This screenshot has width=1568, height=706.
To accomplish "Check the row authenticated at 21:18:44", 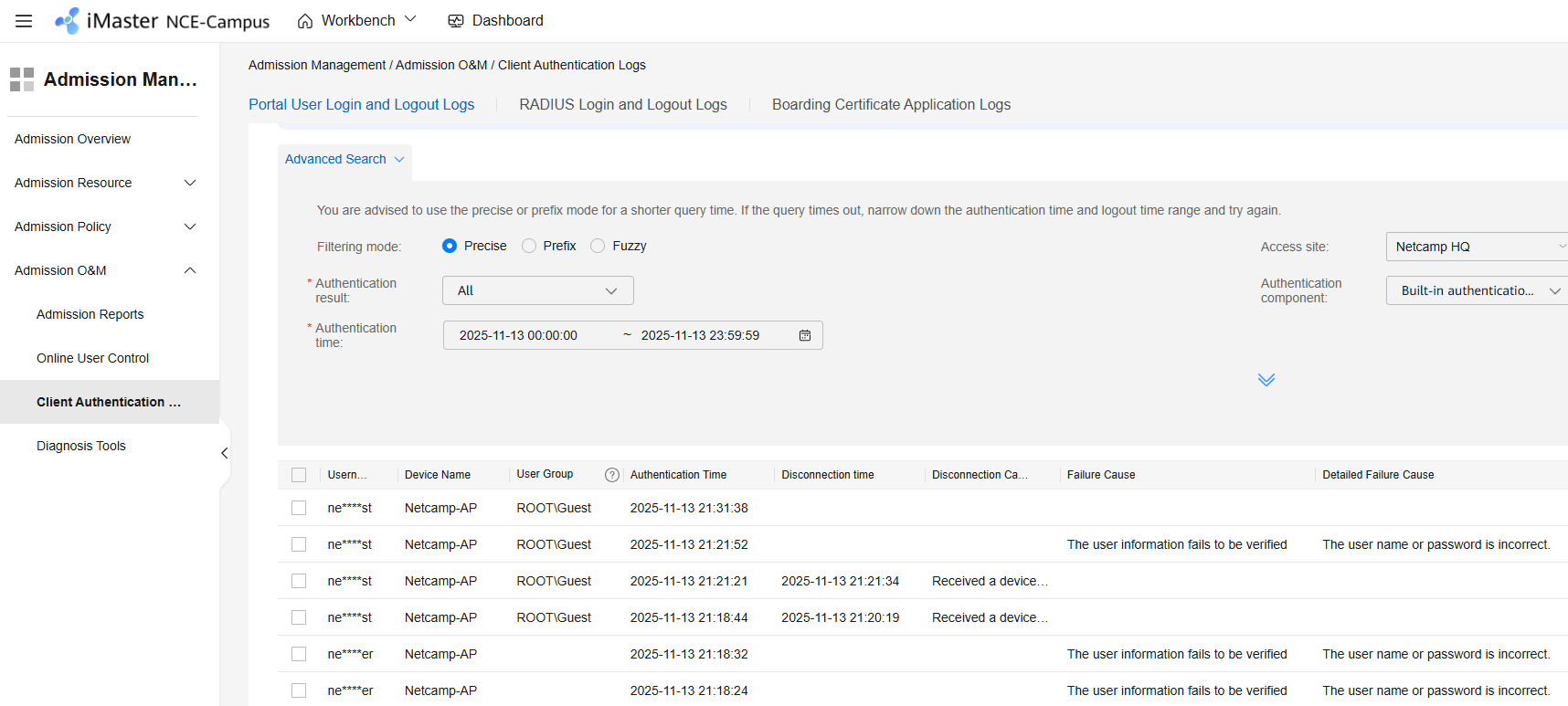I will (299, 617).
